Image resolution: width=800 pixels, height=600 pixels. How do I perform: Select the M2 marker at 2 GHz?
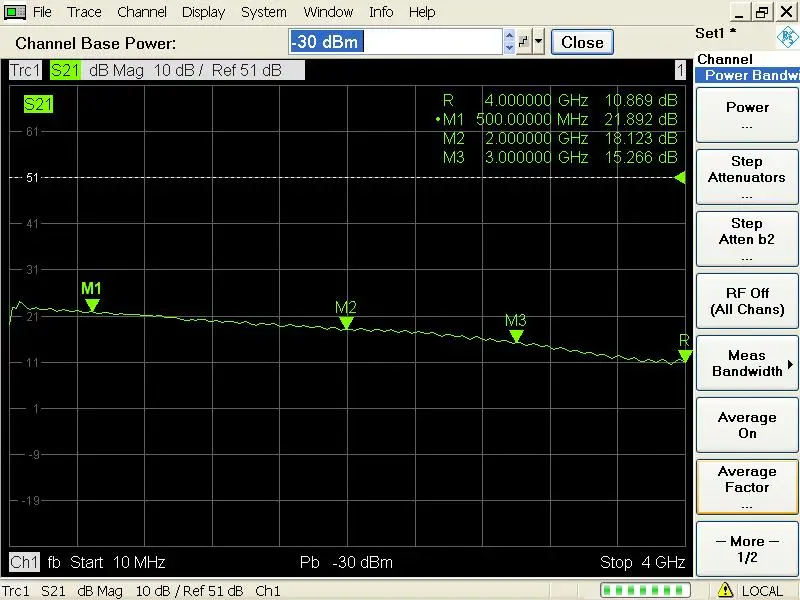coord(346,322)
